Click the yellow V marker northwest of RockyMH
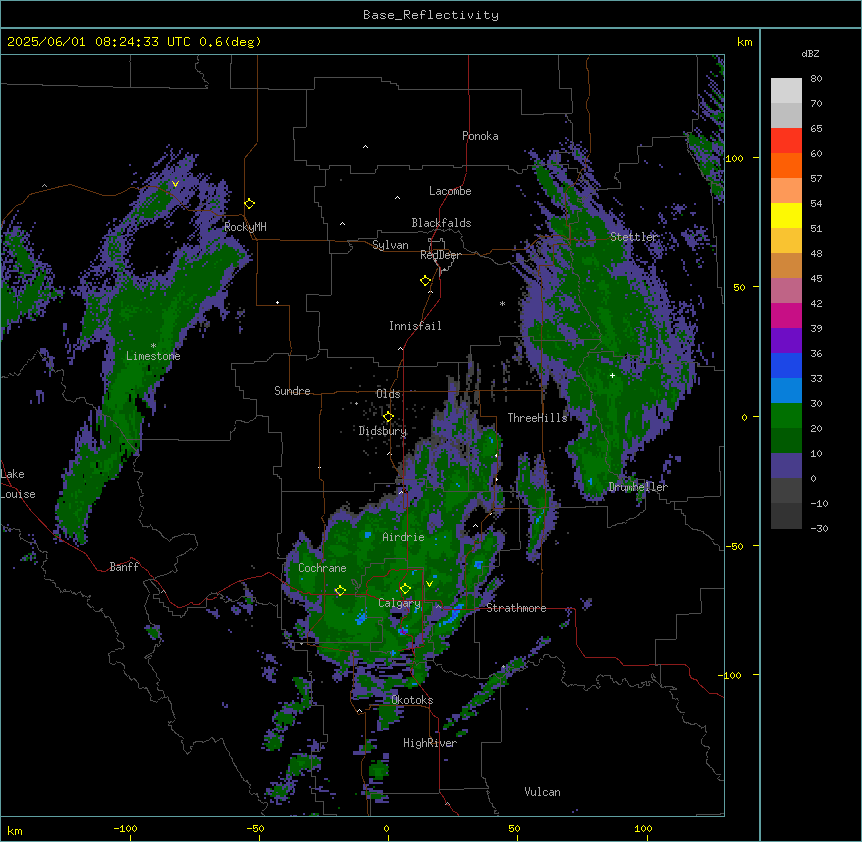The width and height of the screenshot is (862, 842). tap(175, 184)
